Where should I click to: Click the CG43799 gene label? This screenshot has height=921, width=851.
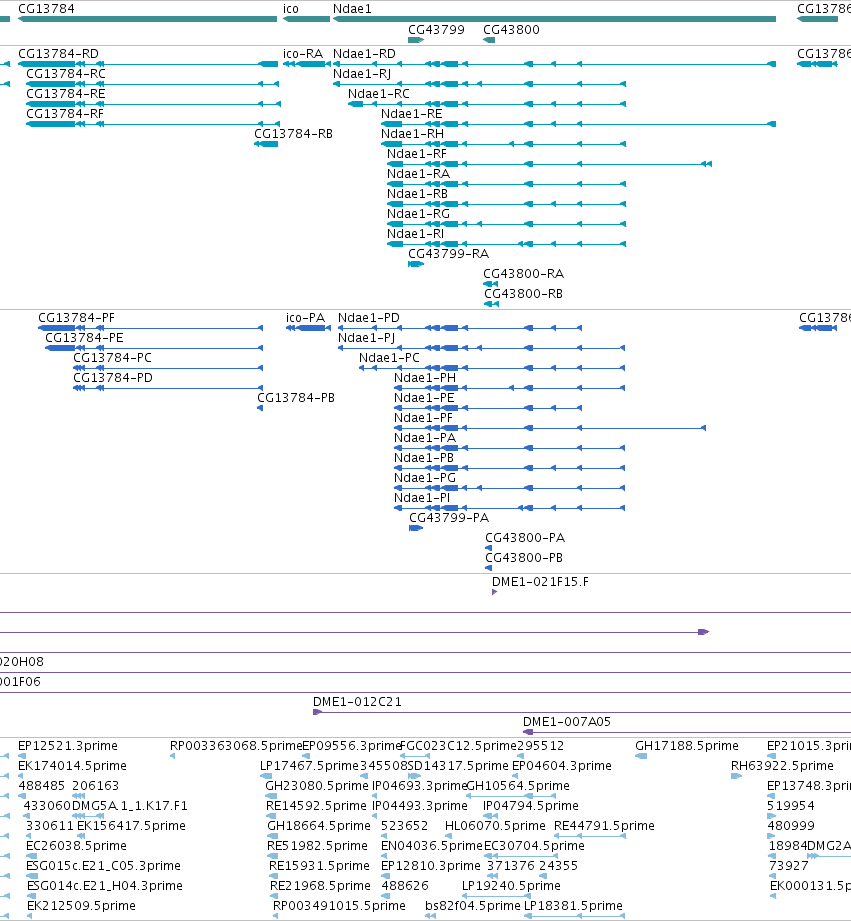pos(436,29)
